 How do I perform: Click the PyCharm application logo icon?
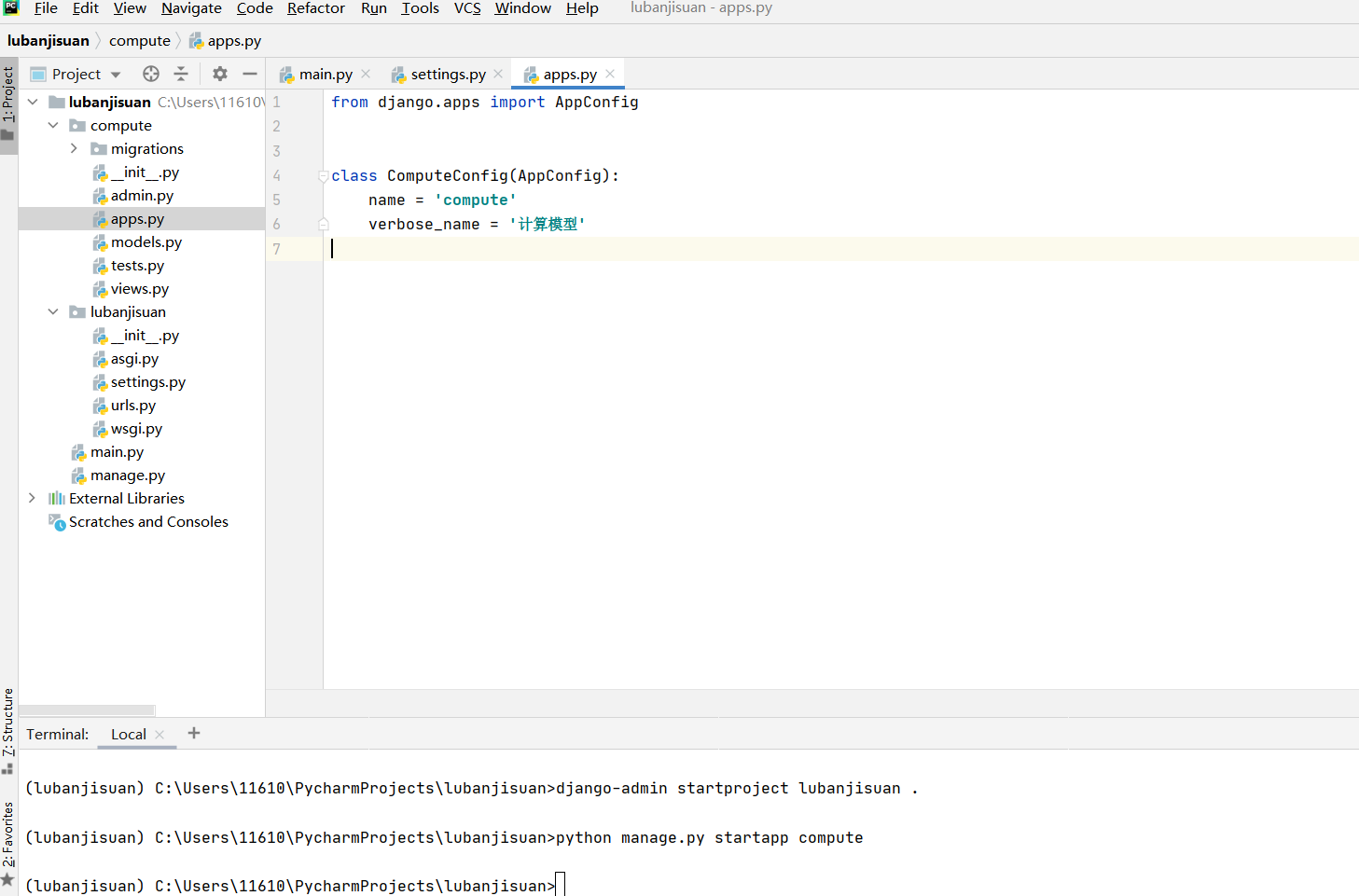pos(11,7)
